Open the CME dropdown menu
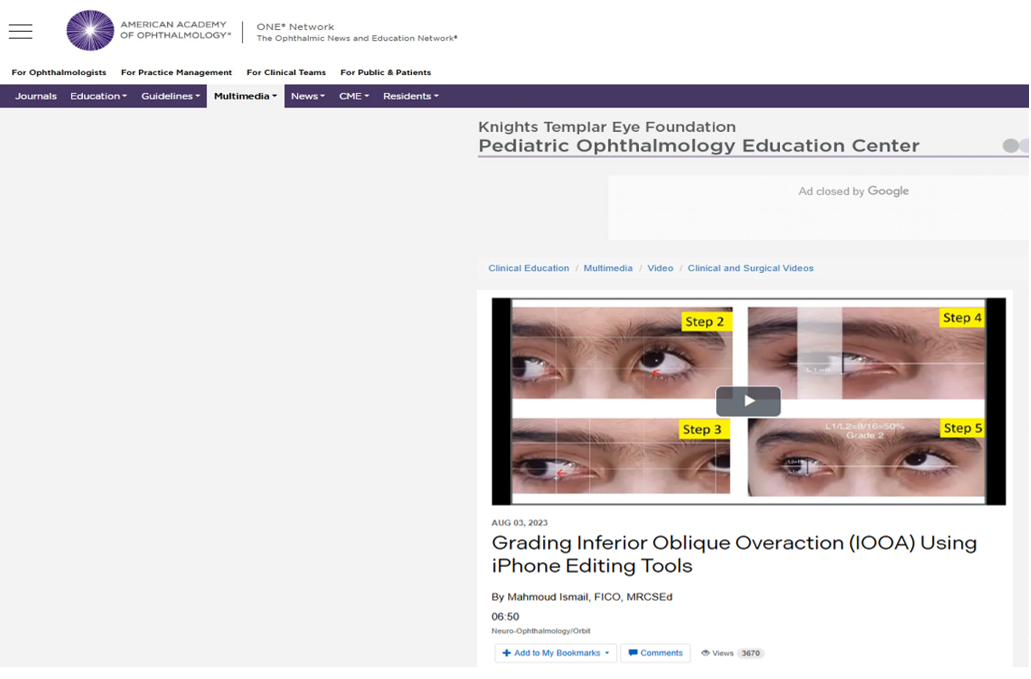 [354, 96]
